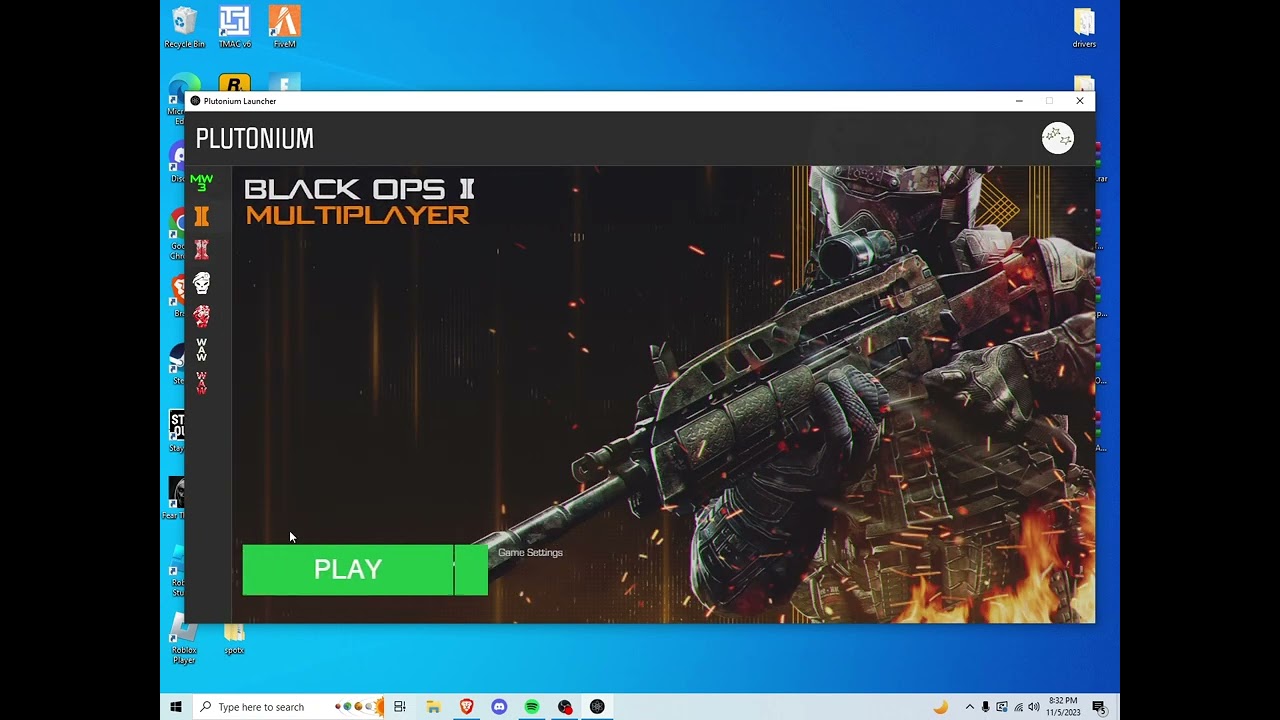Open the OBS recording icon on taskbar
This screenshot has width=1280, height=720.
coord(565,707)
